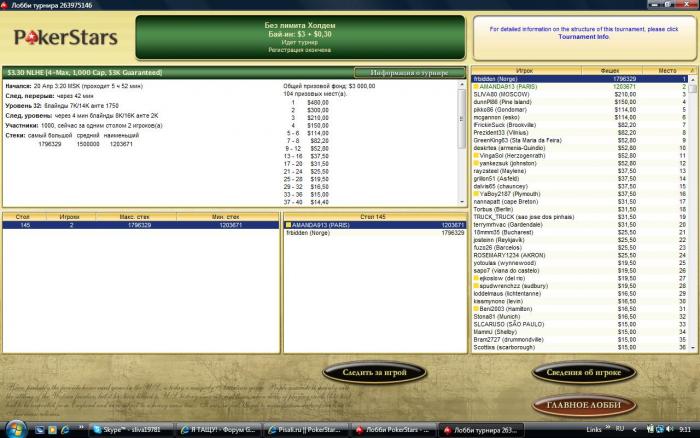Screen dimensions: 700x438
Task: Sort tables by 'Мин. стек' column header
Action: click(x=227, y=217)
